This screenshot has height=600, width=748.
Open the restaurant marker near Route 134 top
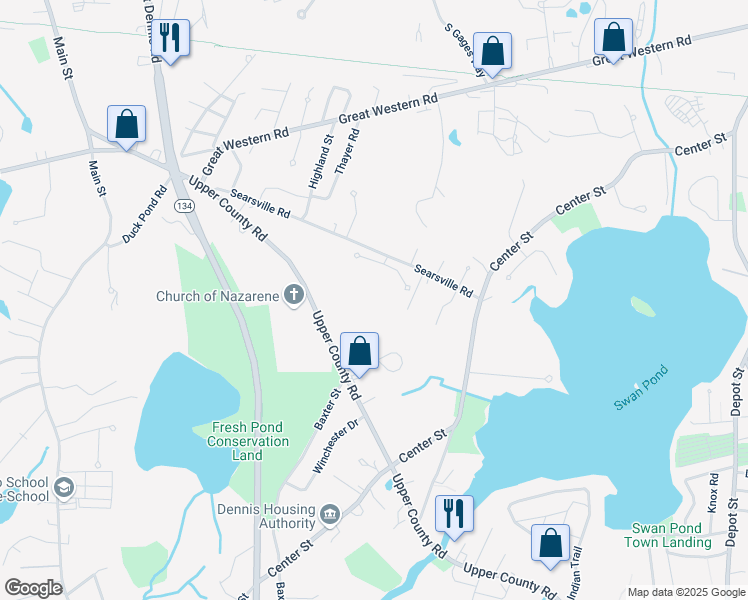pos(170,41)
